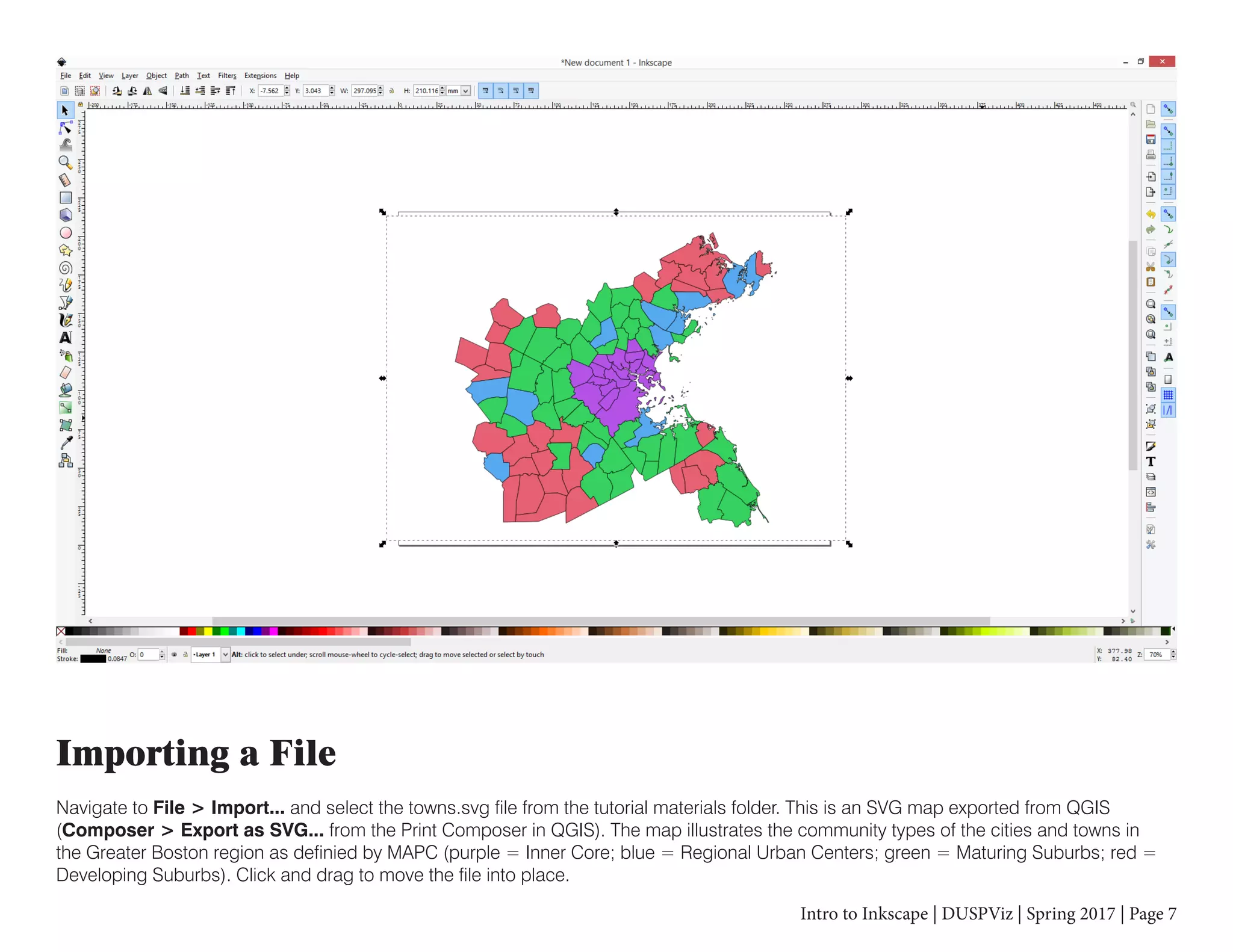Screen dimensions: 1233x952
Task: Toggle scale stroke width with object
Action: 485,91
